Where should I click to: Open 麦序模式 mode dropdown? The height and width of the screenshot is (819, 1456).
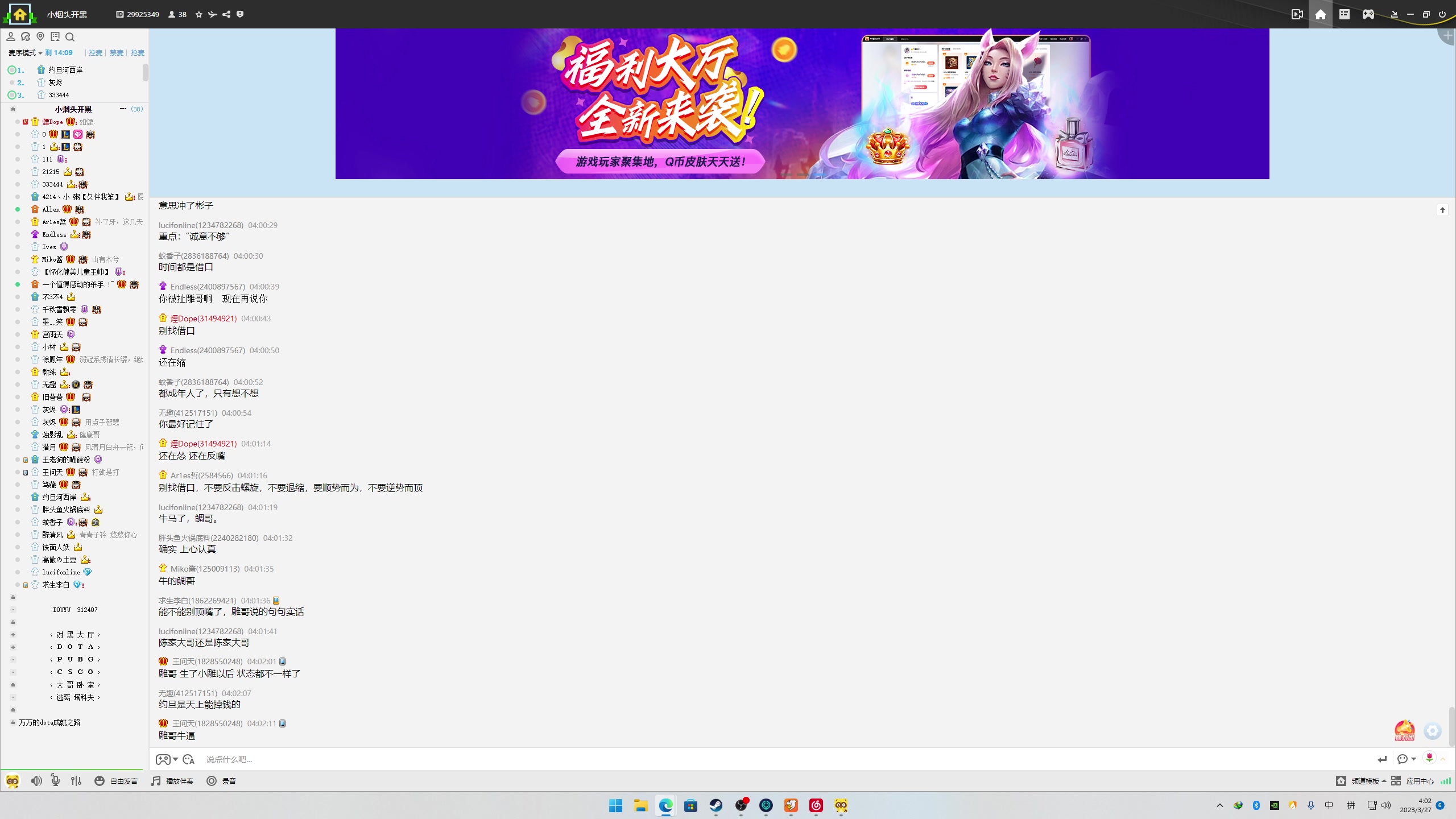click(x=25, y=52)
